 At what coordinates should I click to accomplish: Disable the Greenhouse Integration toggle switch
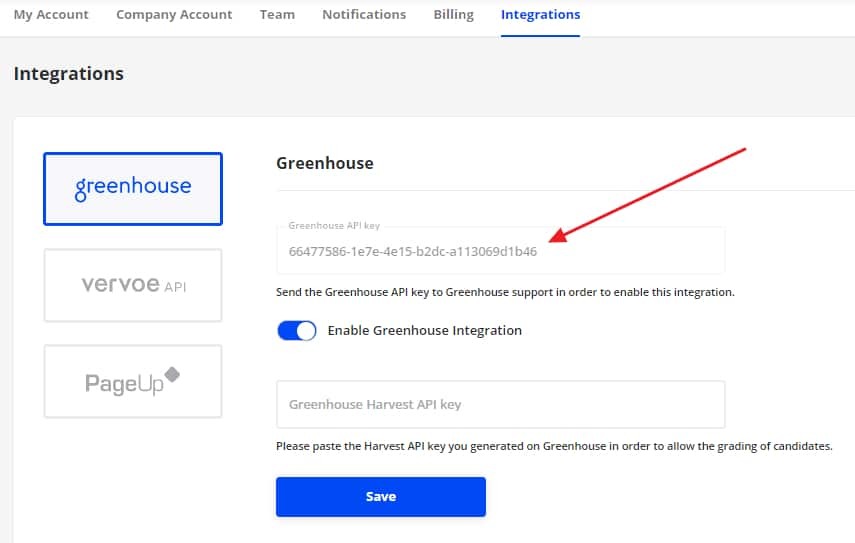(297, 331)
